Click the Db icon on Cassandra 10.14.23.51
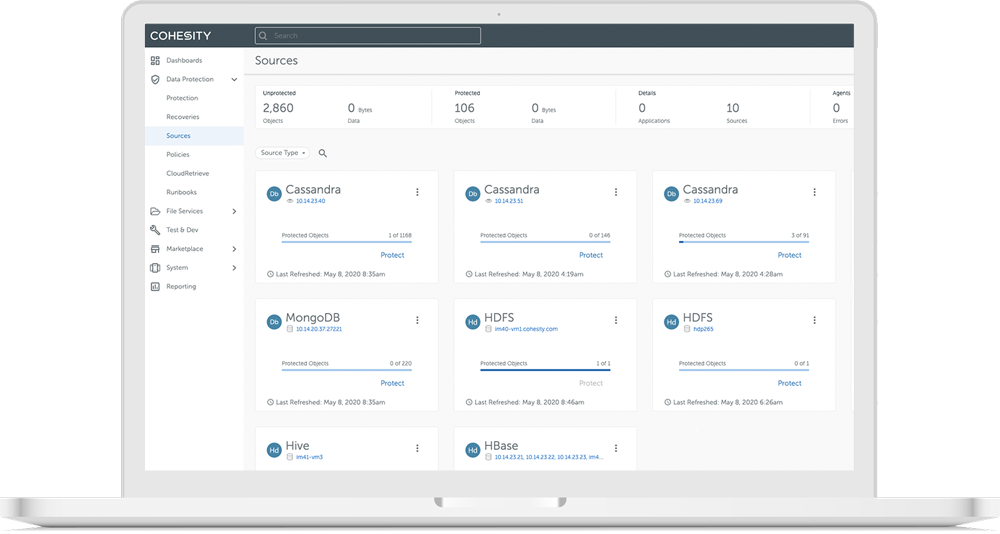Image resolution: width=1000 pixels, height=534 pixels. (473, 194)
